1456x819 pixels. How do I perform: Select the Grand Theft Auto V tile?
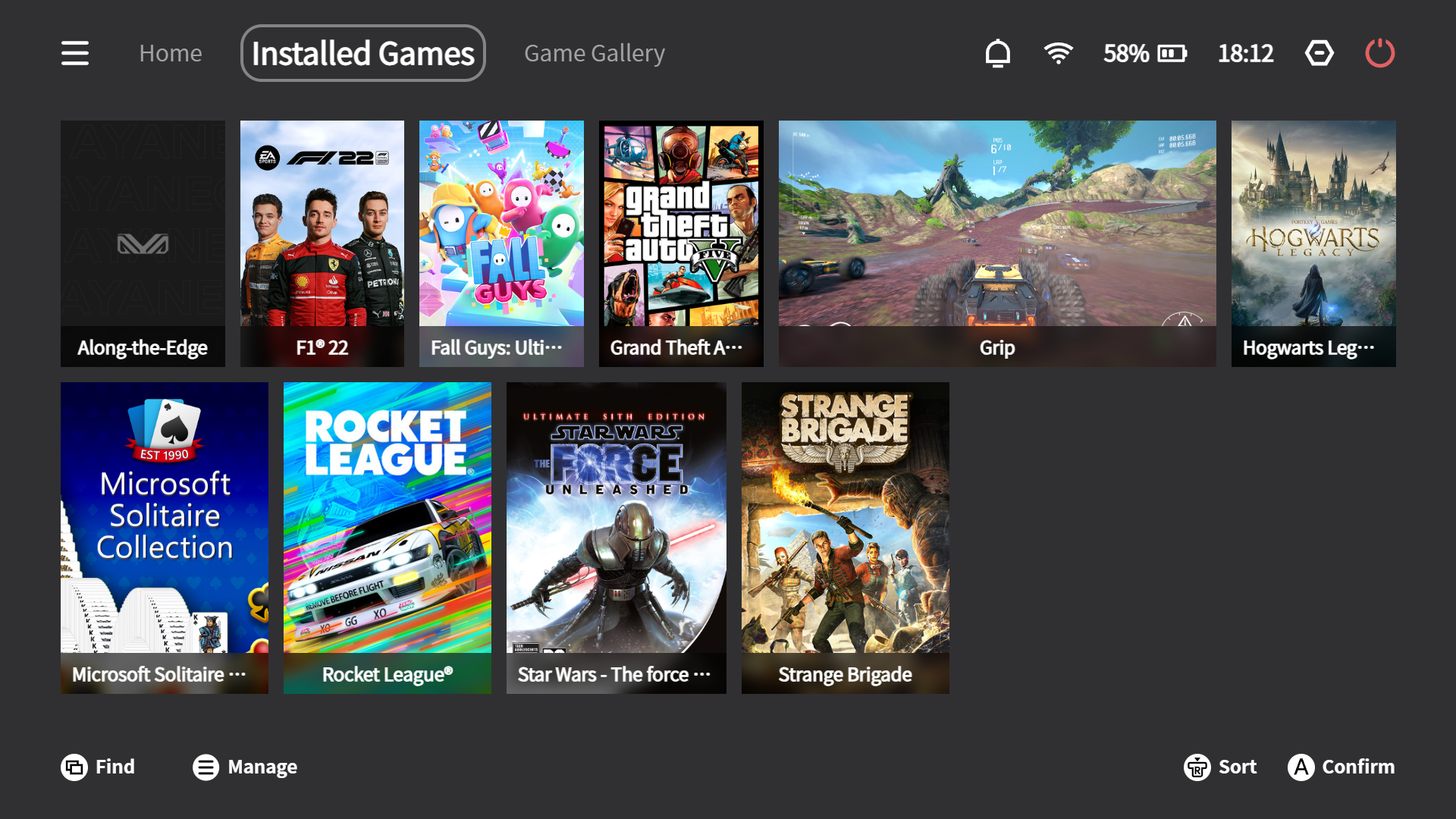click(681, 243)
